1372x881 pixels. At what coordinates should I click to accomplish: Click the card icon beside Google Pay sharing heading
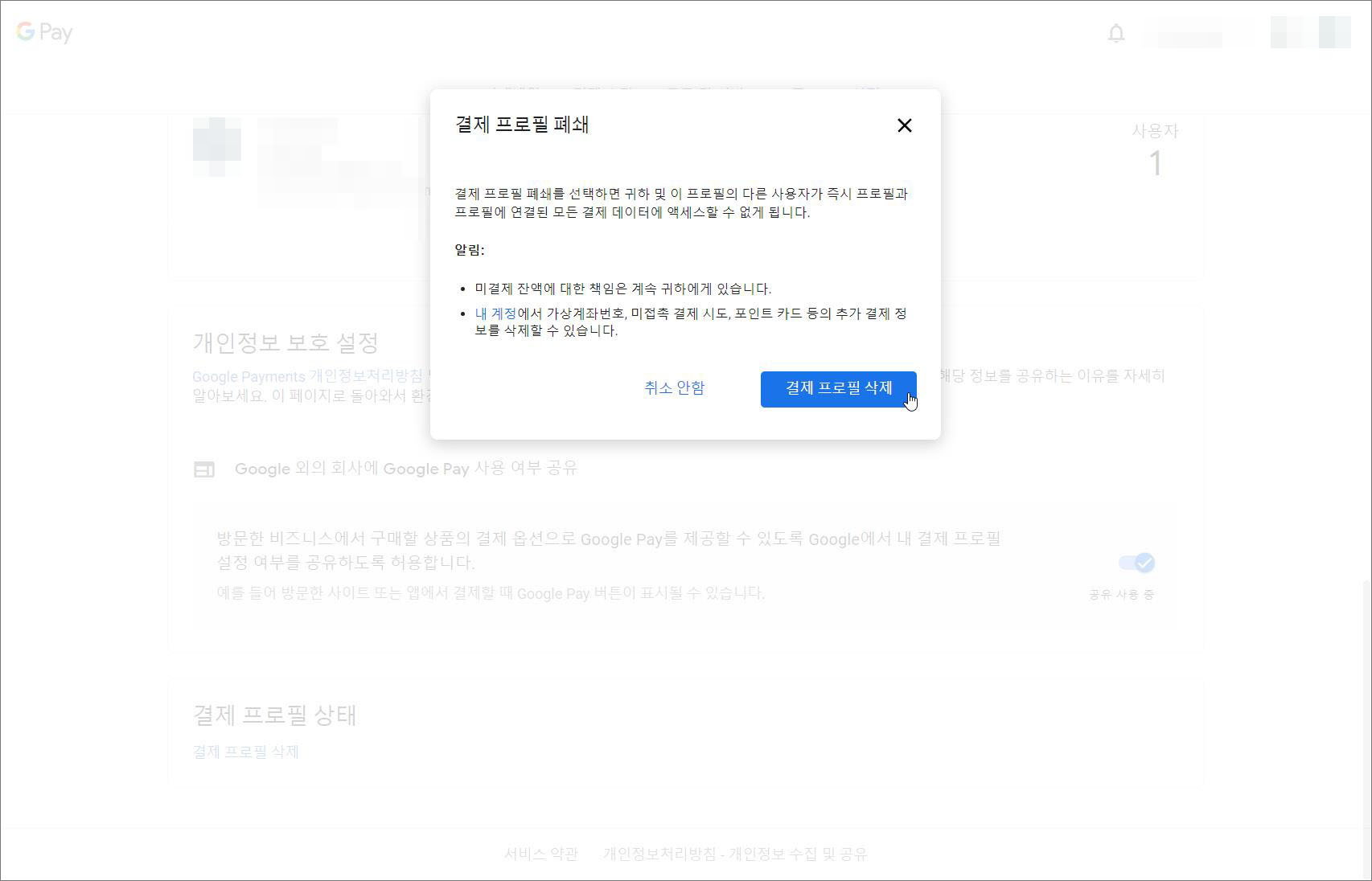coord(204,469)
